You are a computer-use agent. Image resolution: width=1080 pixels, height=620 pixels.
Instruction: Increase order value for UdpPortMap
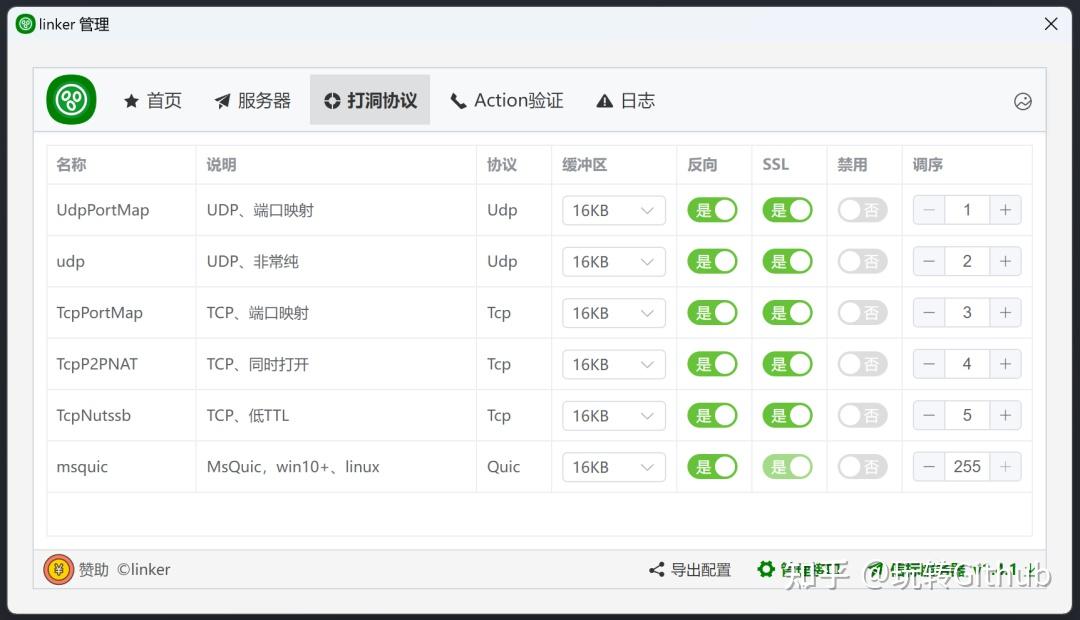pyautogui.click(x=1005, y=210)
